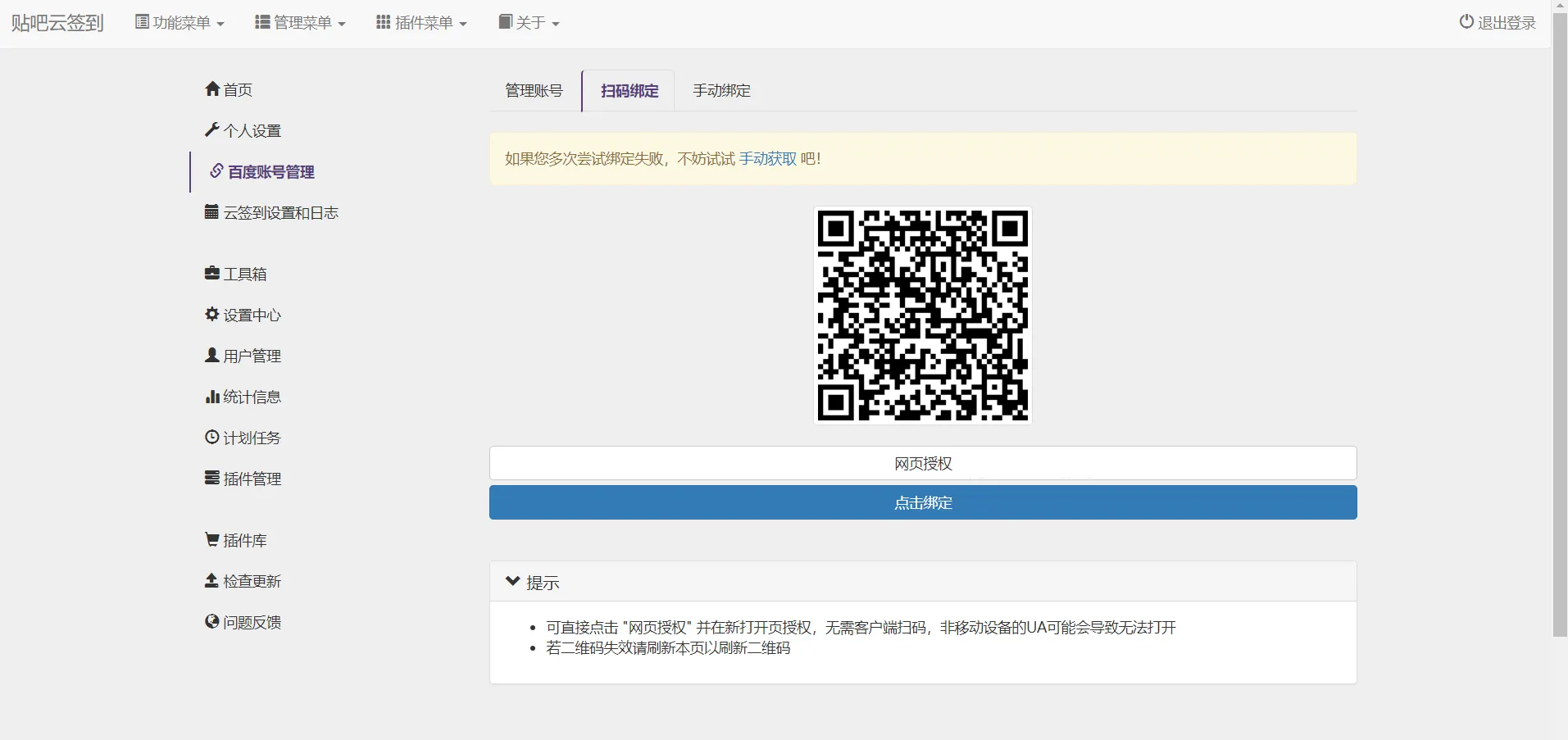The height and width of the screenshot is (740, 1568).
Task: Click the link icon for 百度账号管理
Action: 216,170
